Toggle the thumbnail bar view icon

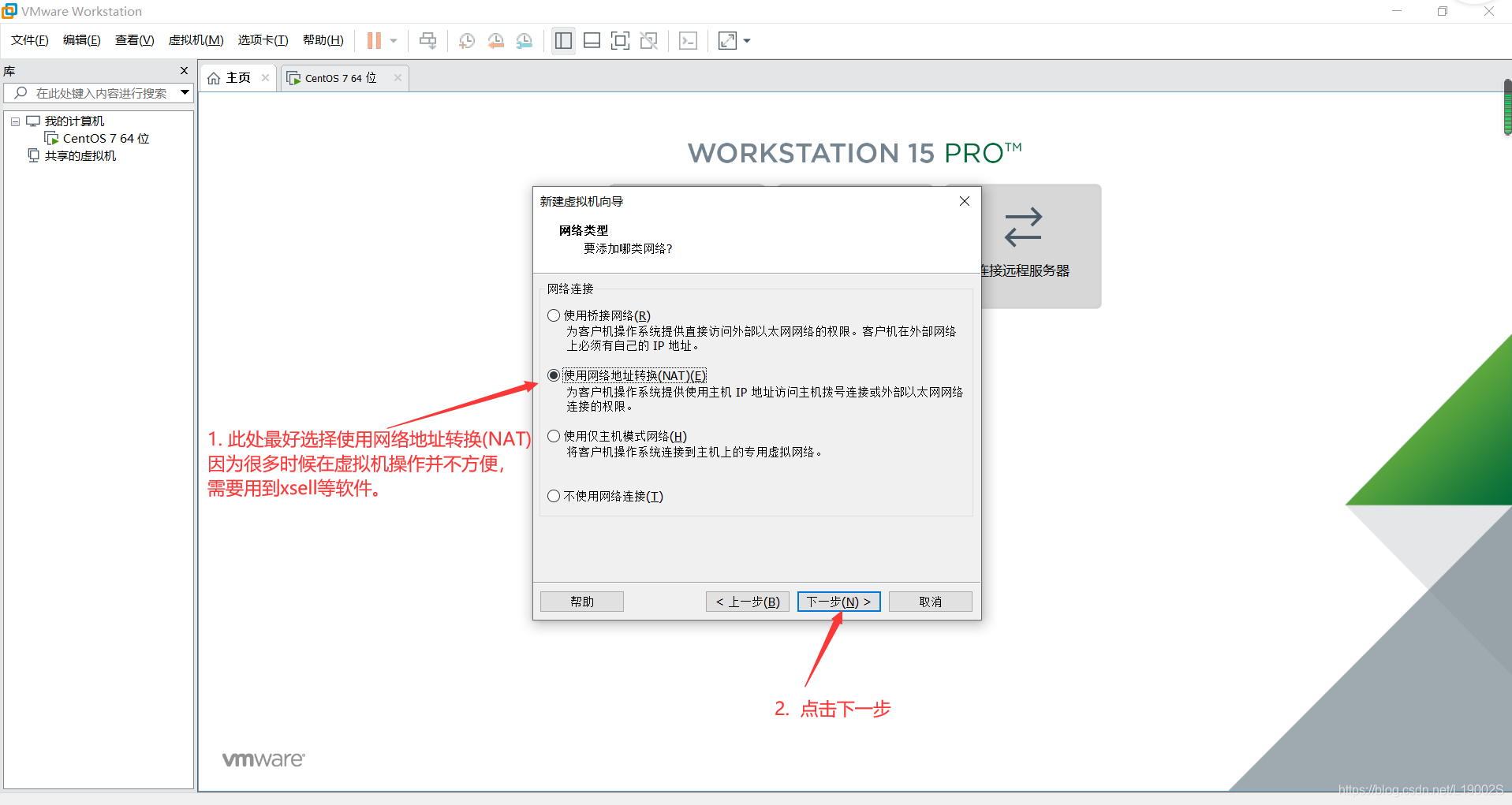click(592, 40)
